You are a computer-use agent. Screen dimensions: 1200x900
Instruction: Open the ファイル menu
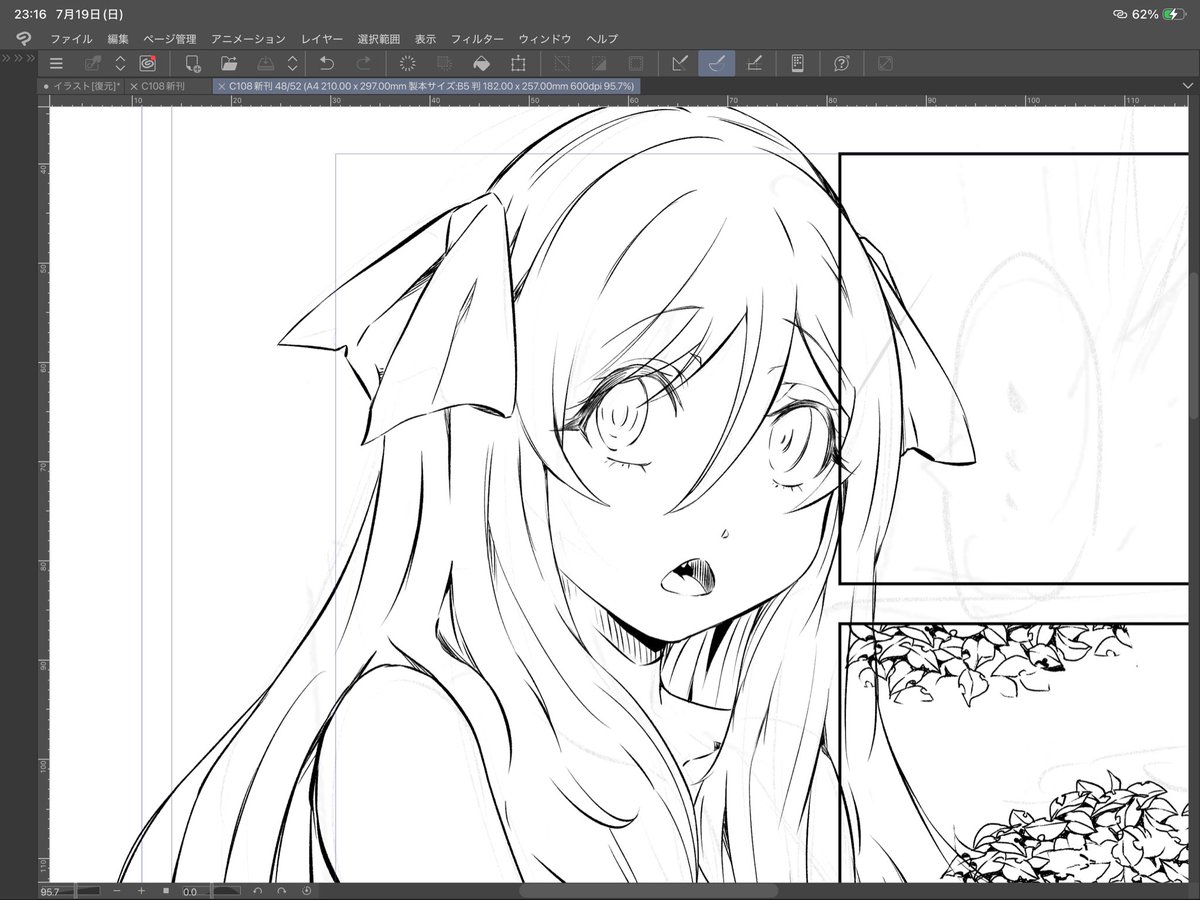pos(71,39)
